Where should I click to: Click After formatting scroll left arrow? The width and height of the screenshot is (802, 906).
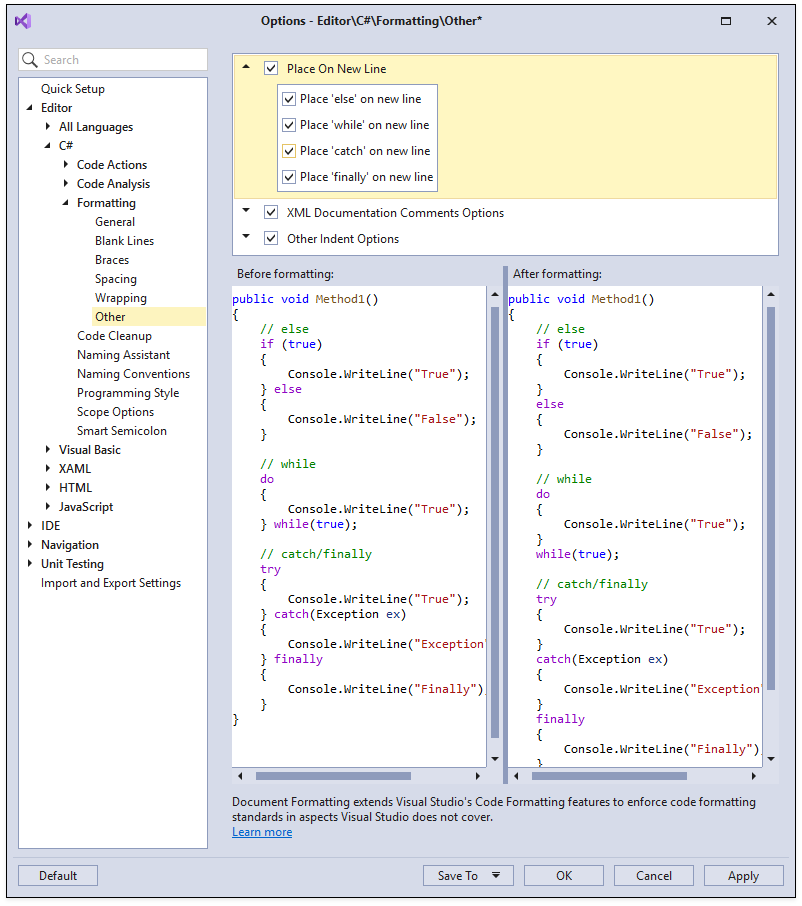coord(517,776)
